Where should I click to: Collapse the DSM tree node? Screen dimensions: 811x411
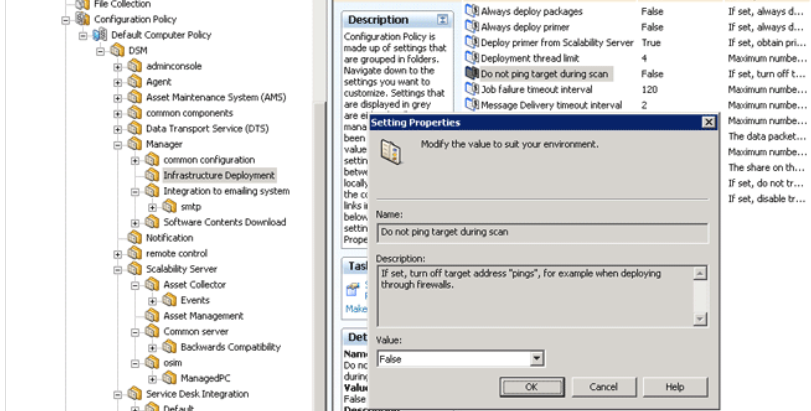[100, 51]
